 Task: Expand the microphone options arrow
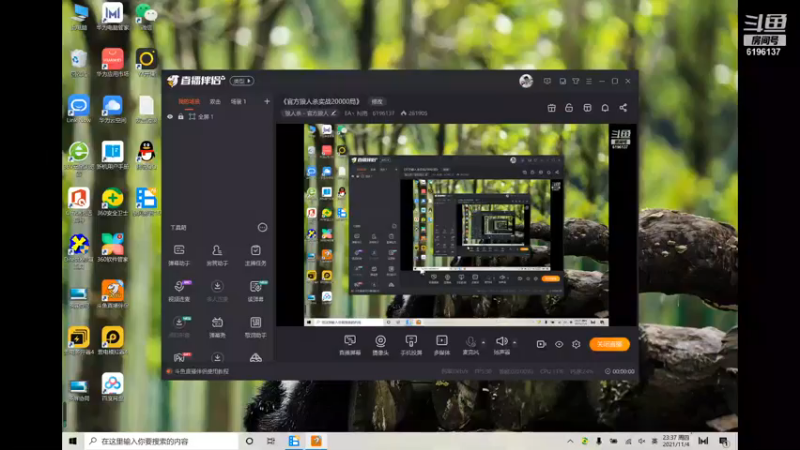(483, 342)
